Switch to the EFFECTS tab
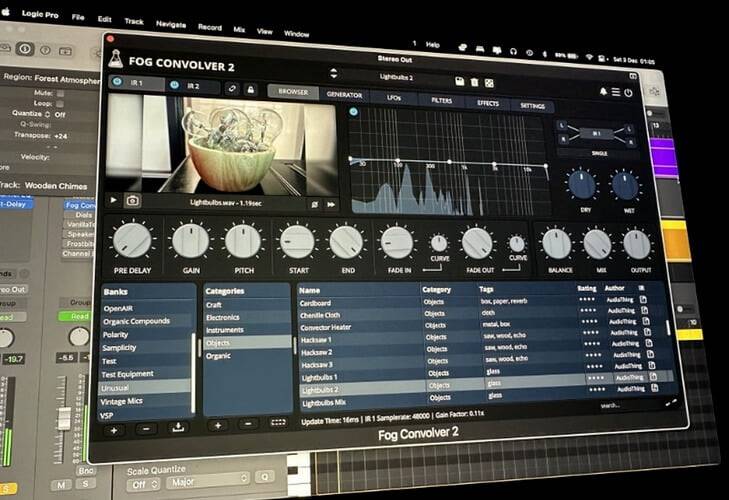The width and height of the screenshot is (729, 500). point(488,103)
